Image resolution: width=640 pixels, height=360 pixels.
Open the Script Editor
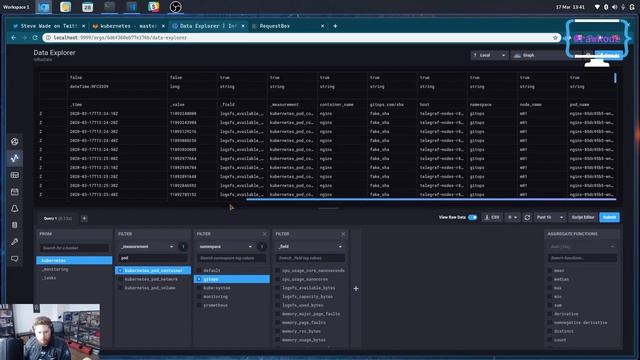[x=582, y=218]
